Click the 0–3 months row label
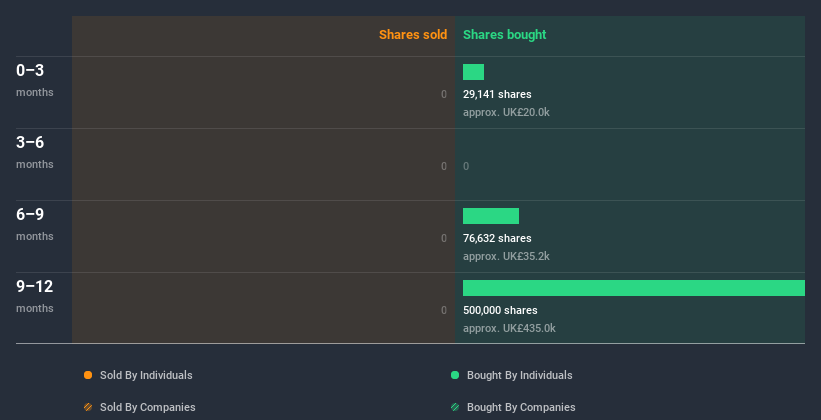 (35, 80)
